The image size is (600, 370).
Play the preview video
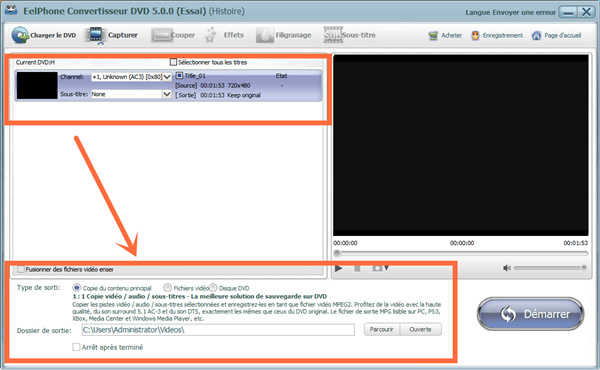pyautogui.click(x=339, y=268)
